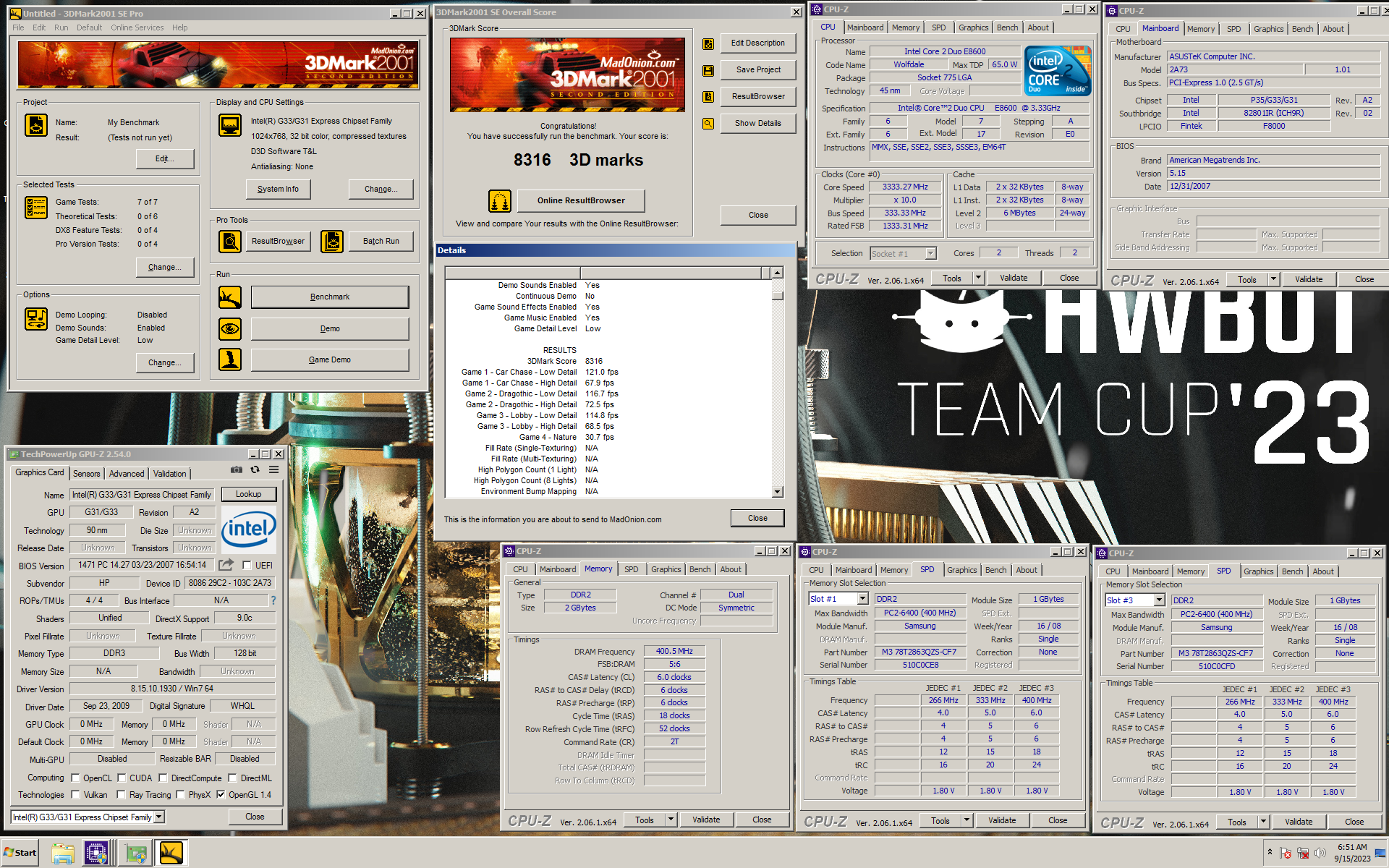Open the Online Services menu in 3DMark2001
The height and width of the screenshot is (868, 1389).
click(x=137, y=27)
